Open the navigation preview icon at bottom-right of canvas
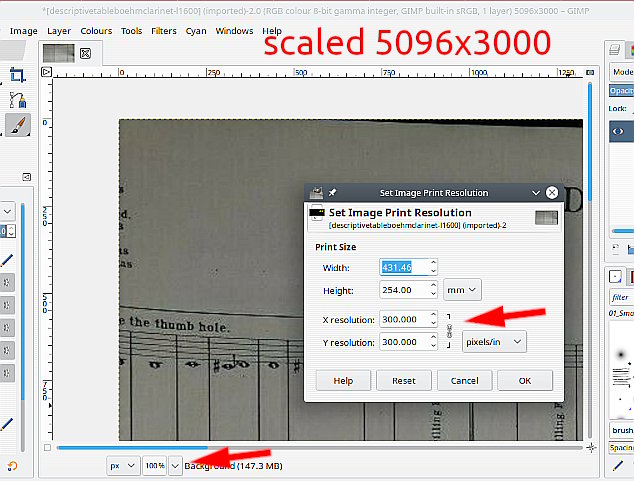This screenshot has height=481, width=634. click(x=591, y=447)
